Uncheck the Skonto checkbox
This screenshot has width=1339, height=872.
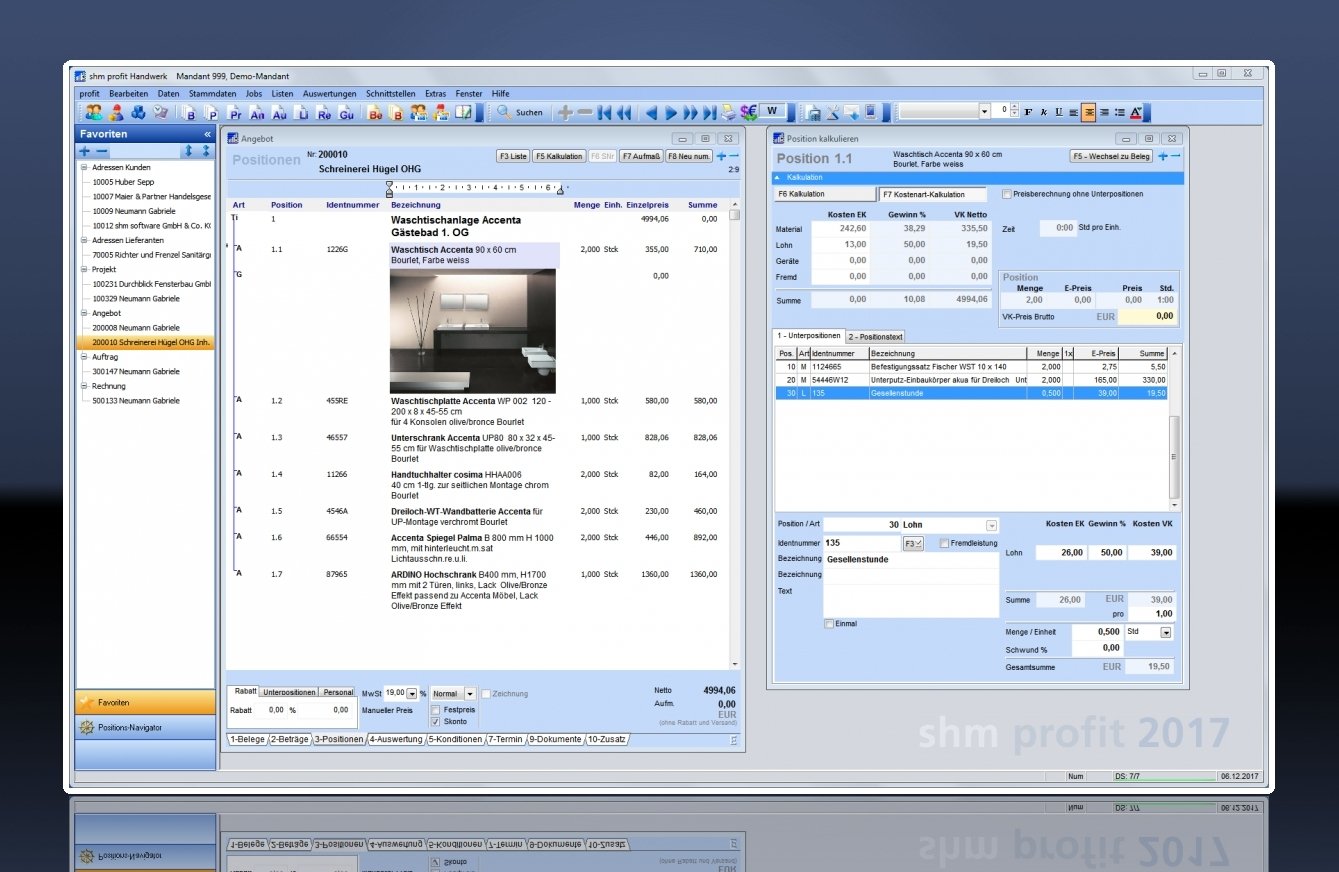coord(435,721)
